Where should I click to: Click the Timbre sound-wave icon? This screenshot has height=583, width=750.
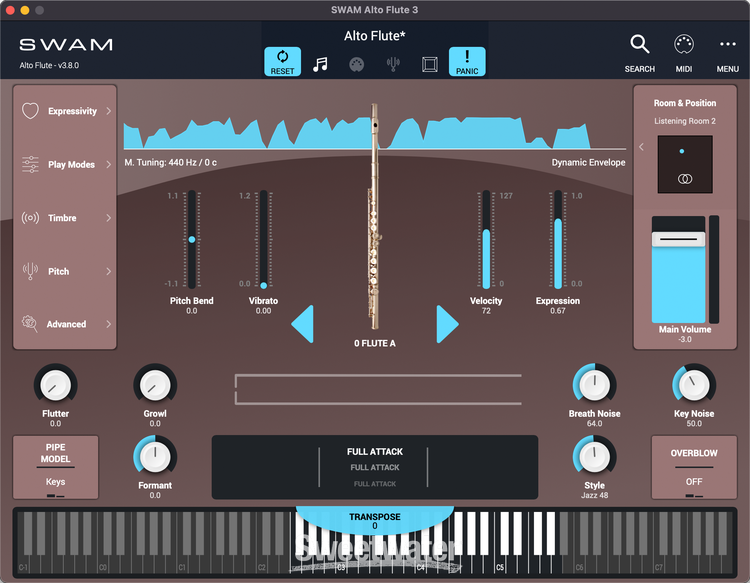30,218
